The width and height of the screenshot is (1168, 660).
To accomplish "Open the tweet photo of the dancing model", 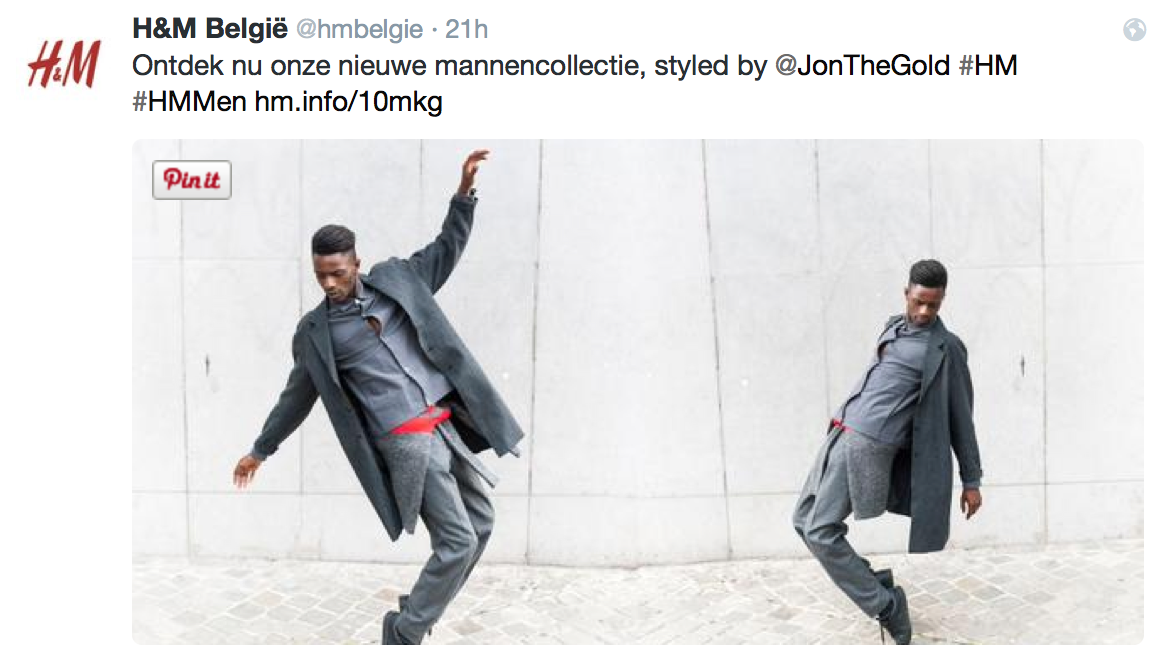I will tap(638, 392).
